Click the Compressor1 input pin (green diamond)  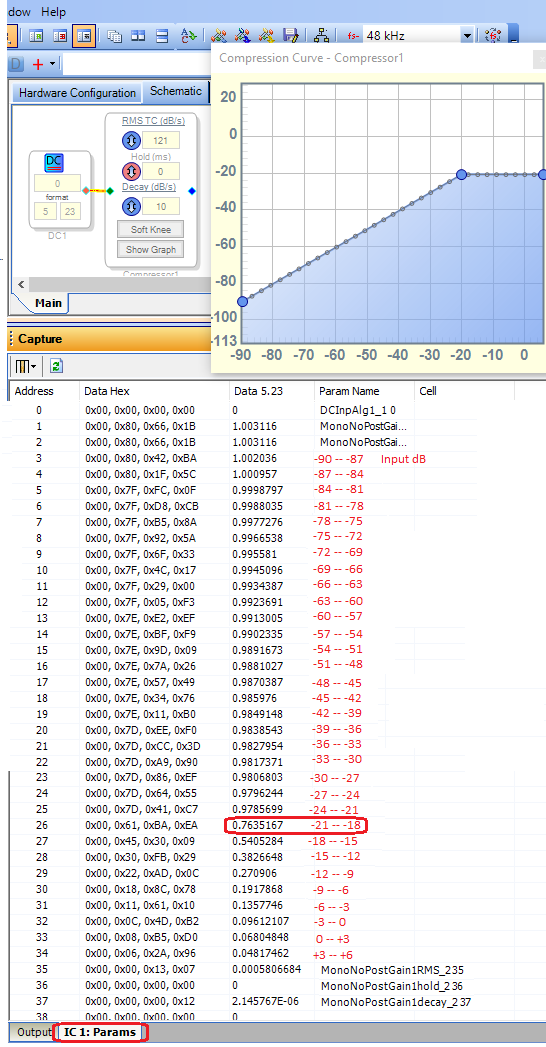point(110,191)
